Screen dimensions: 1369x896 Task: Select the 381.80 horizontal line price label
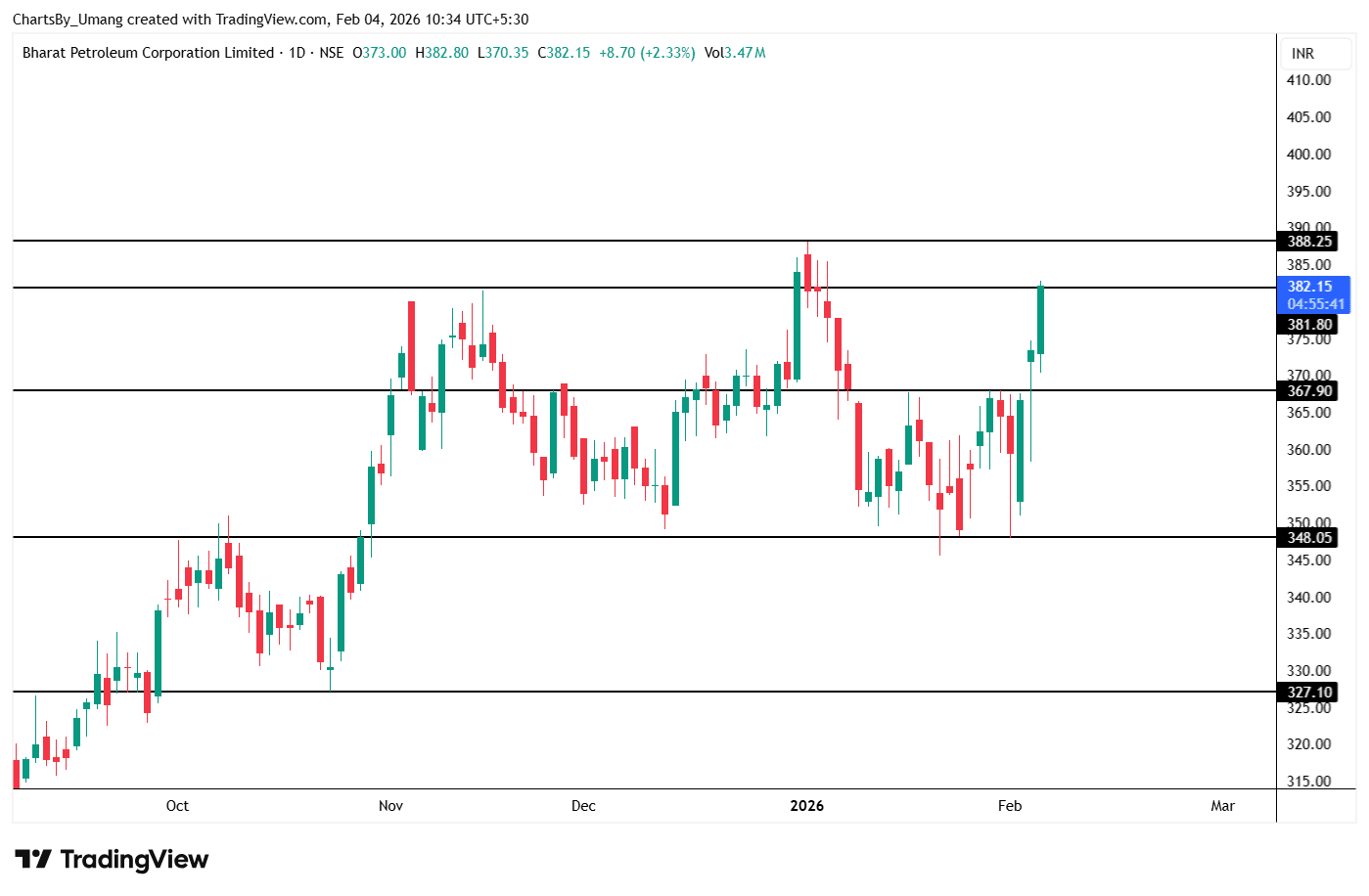click(x=1308, y=325)
